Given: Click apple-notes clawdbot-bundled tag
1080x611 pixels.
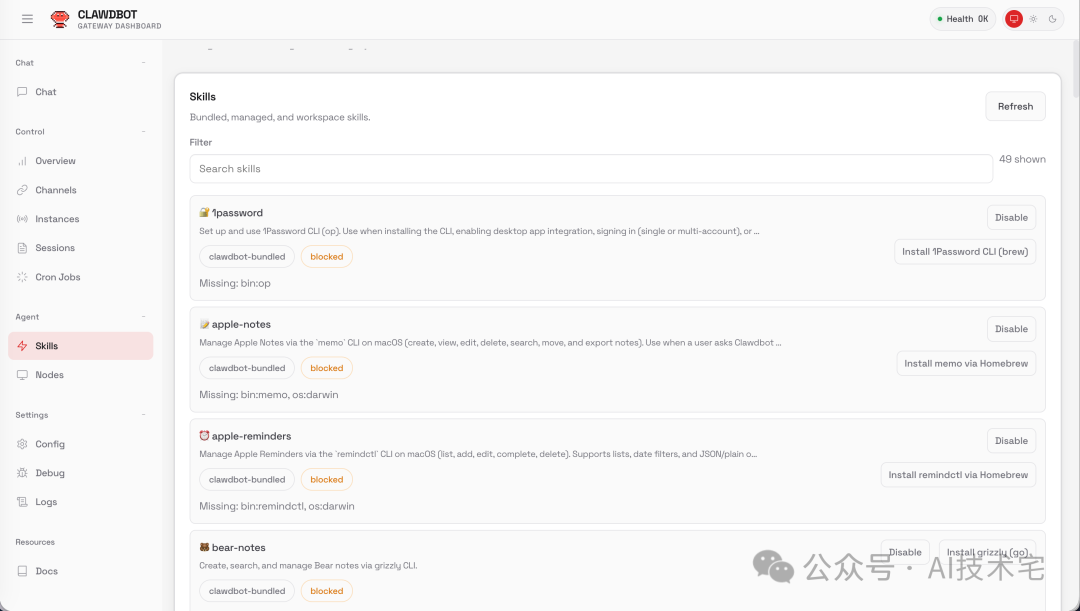Looking at the screenshot, I should [x=247, y=368].
